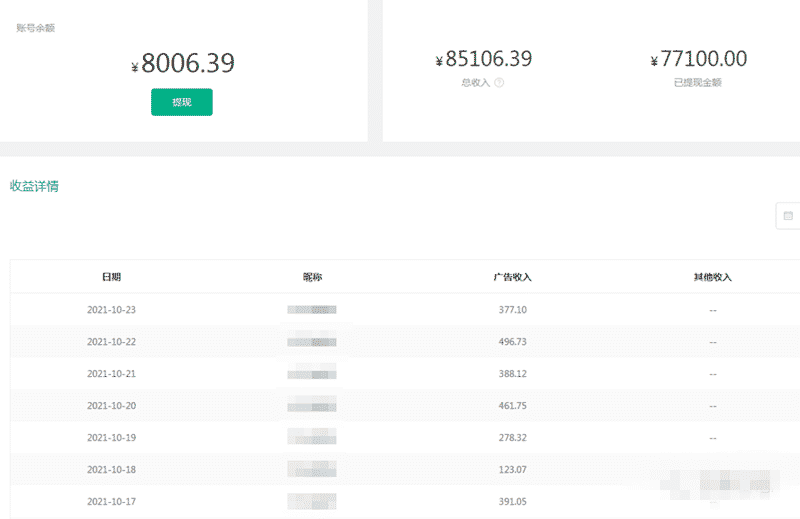Click ad income value 123.07
This screenshot has width=800, height=519.
pyautogui.click(x=513, y=469)
